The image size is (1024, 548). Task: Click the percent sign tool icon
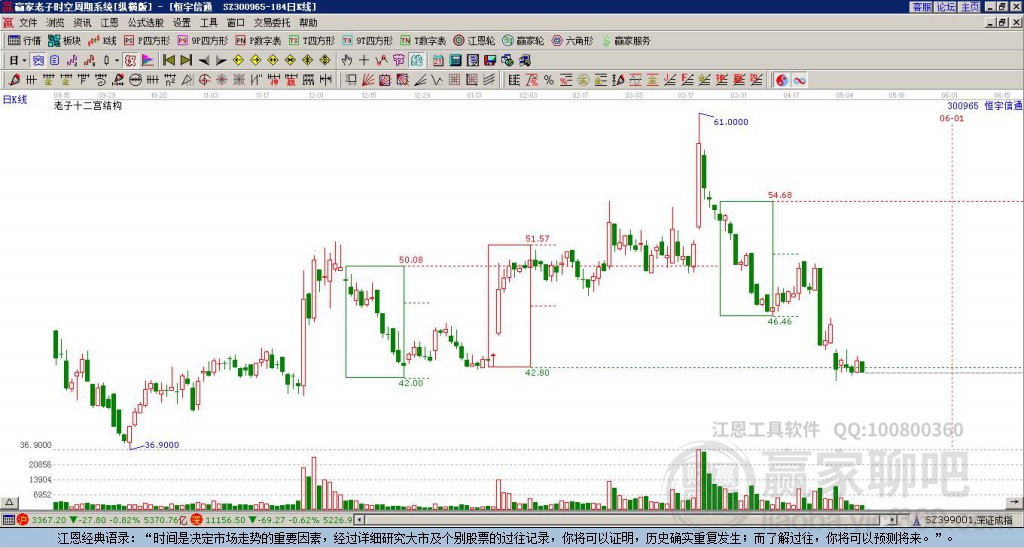(x=549, y=80)
